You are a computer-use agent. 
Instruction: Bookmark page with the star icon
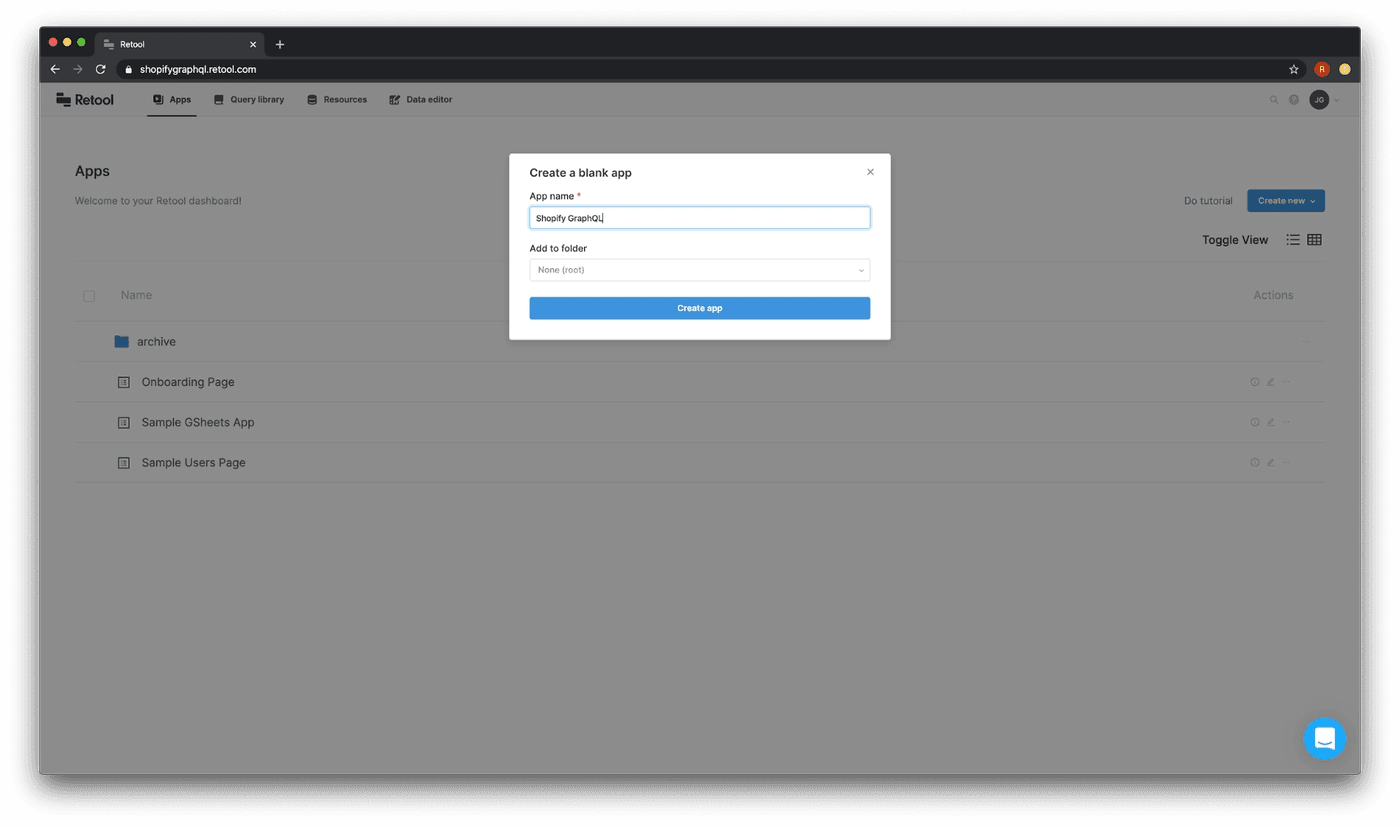pyautogui.click(x=1293, y=70)
